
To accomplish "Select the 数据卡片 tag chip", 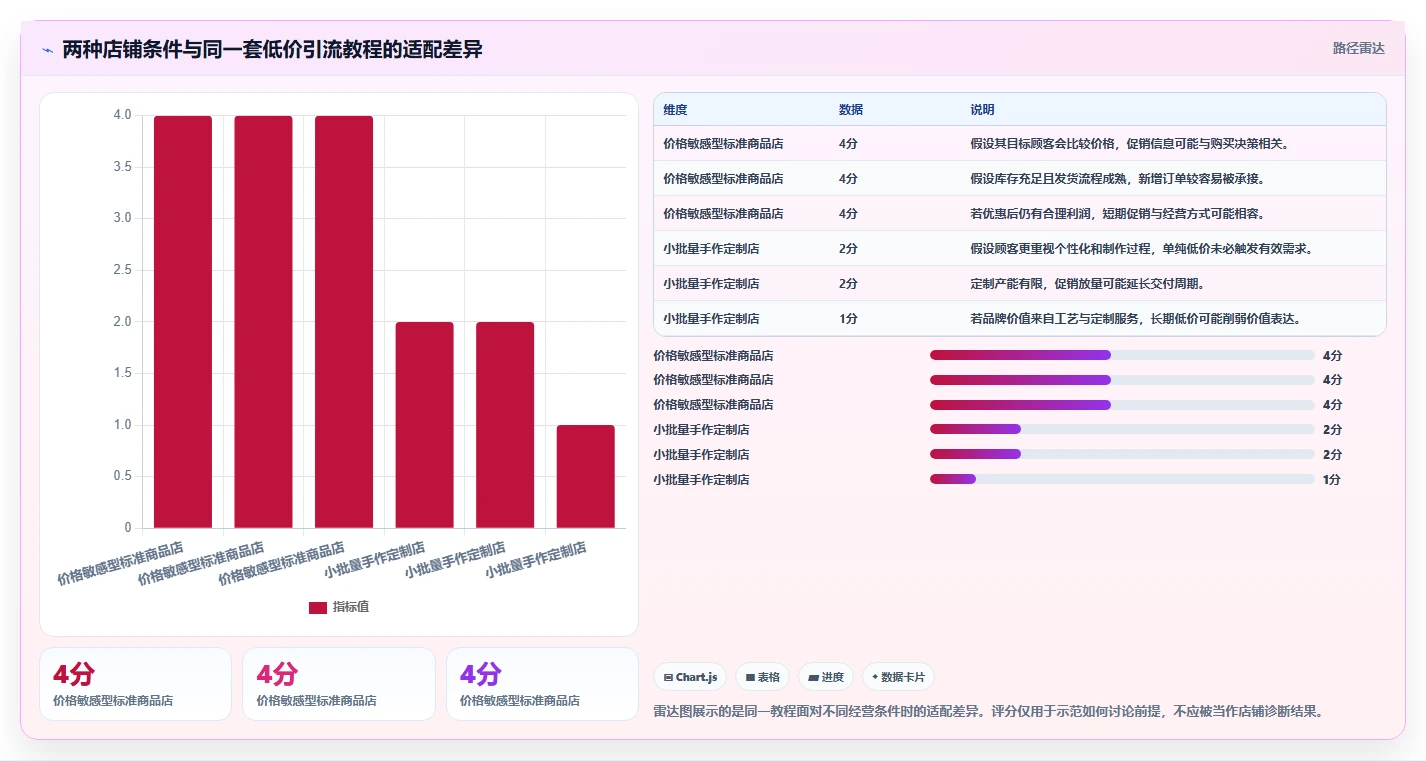I will pyautogui.click(x=898, y=677).
